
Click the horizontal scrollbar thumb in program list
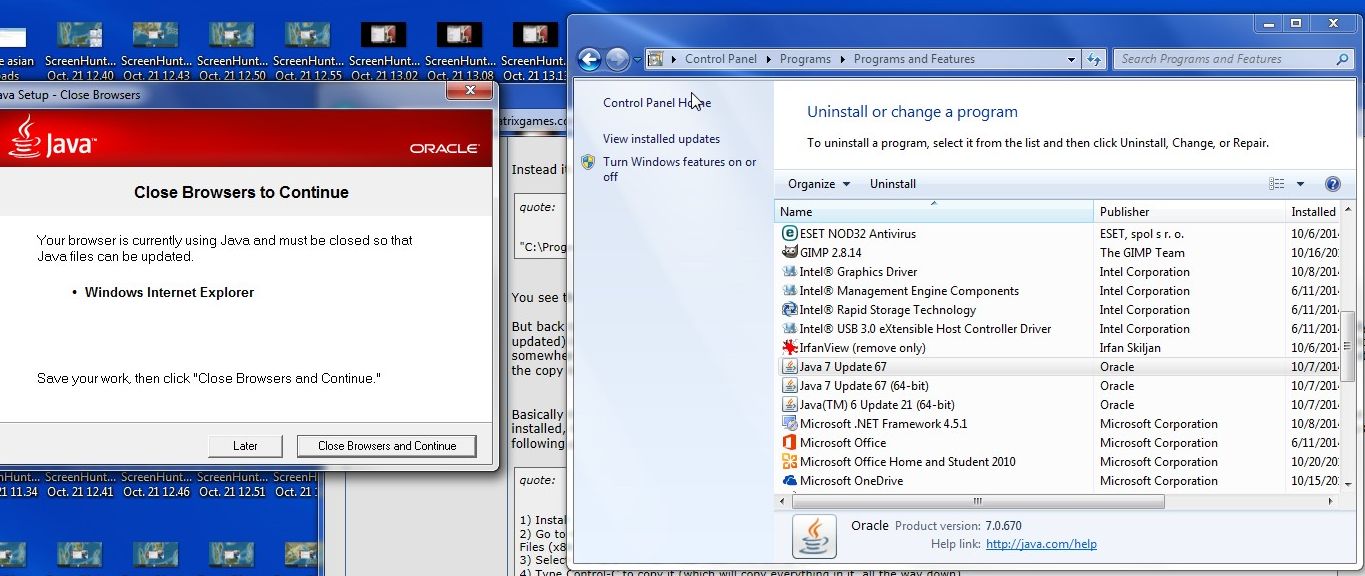(x=978, y=501)
